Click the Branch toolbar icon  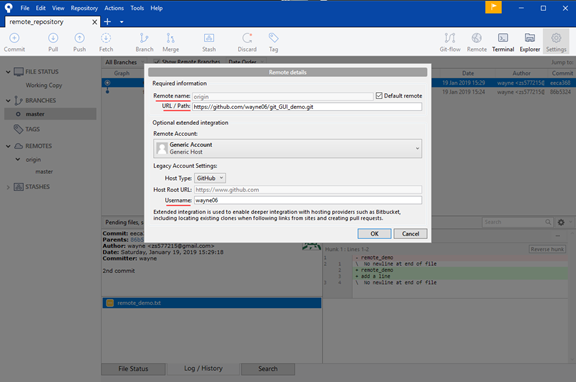coord(144,42)
